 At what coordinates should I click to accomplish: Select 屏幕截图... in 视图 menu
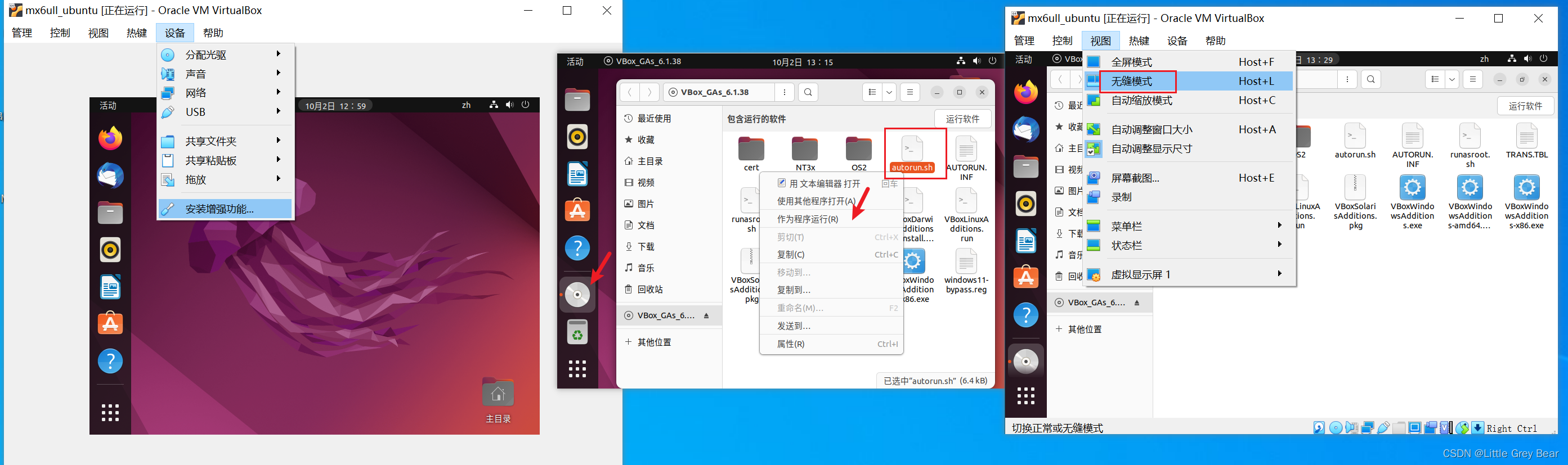[1189, 178]
